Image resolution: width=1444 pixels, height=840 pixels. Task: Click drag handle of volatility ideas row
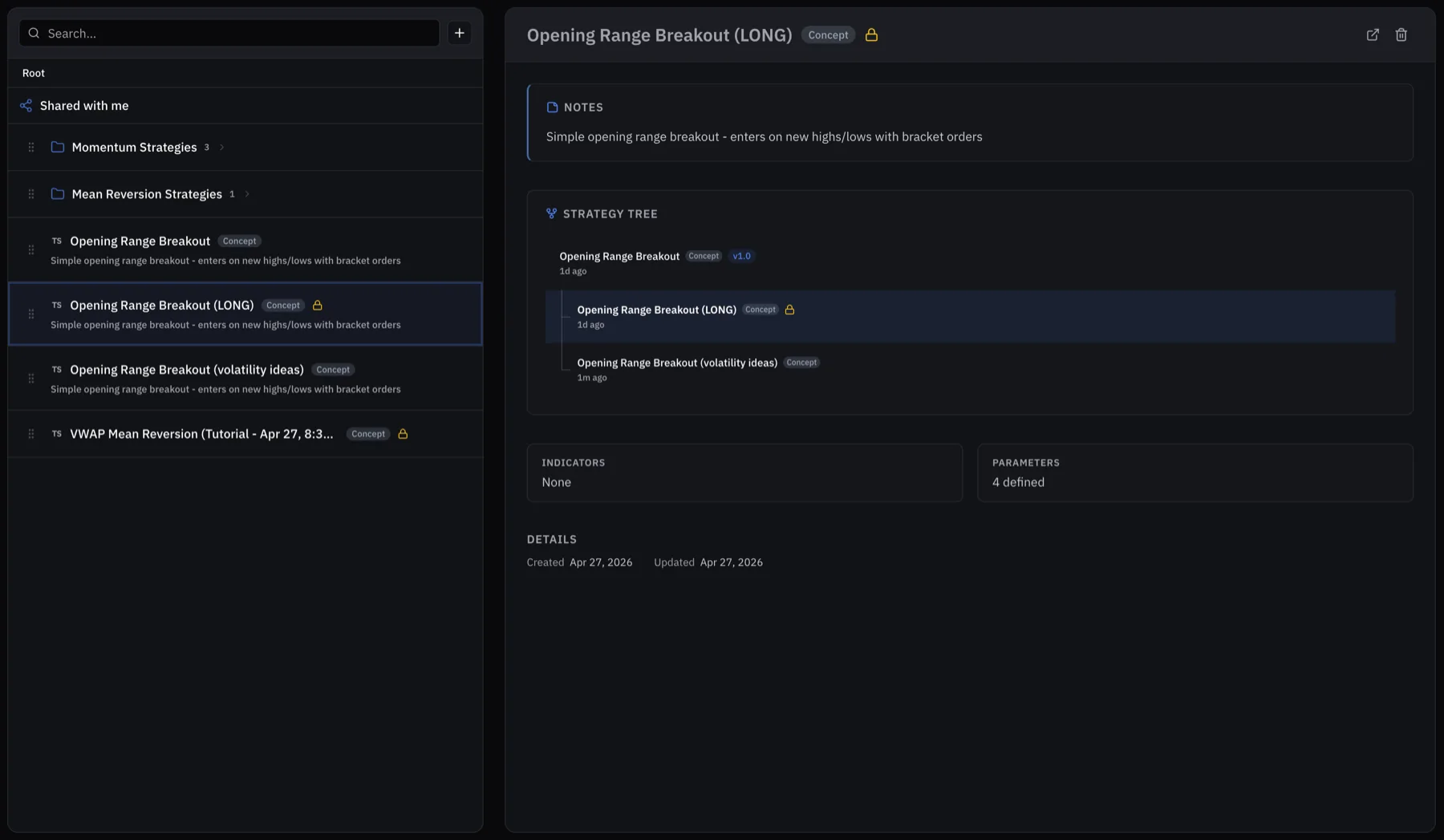[x=31, y=378]
